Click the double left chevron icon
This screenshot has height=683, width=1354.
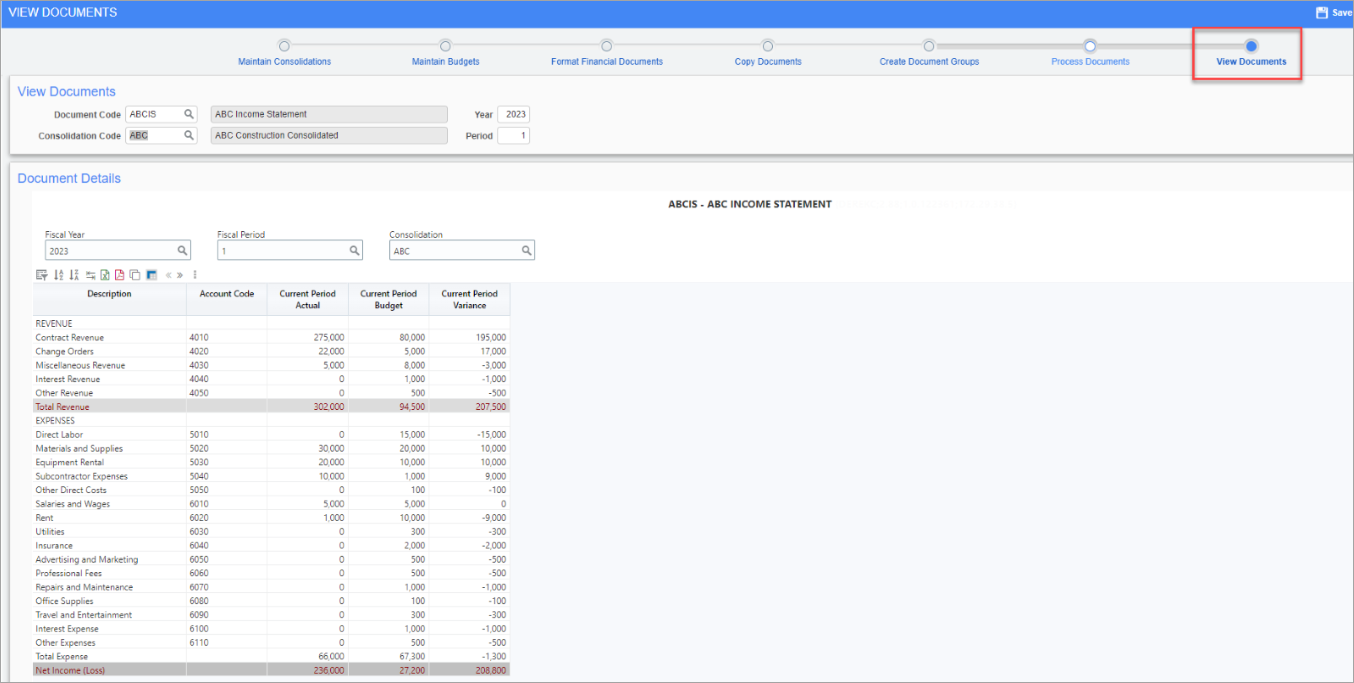169,275
